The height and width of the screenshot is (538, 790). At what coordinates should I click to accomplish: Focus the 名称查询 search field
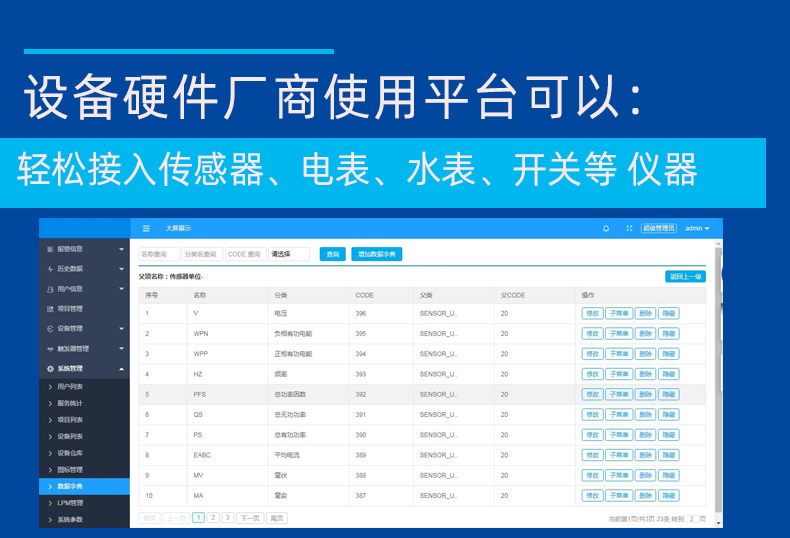[x=159, y=254]
